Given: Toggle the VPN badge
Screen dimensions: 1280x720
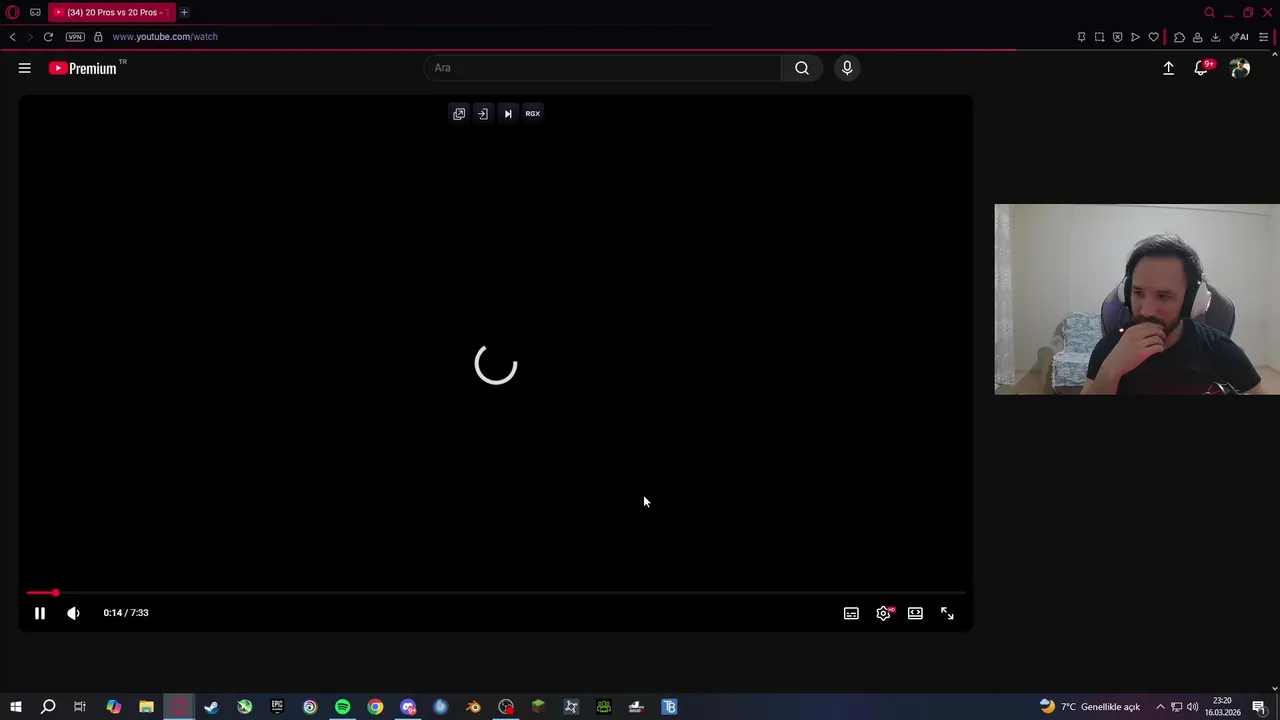Looking at the screenshot, I should tap(75, 37).
